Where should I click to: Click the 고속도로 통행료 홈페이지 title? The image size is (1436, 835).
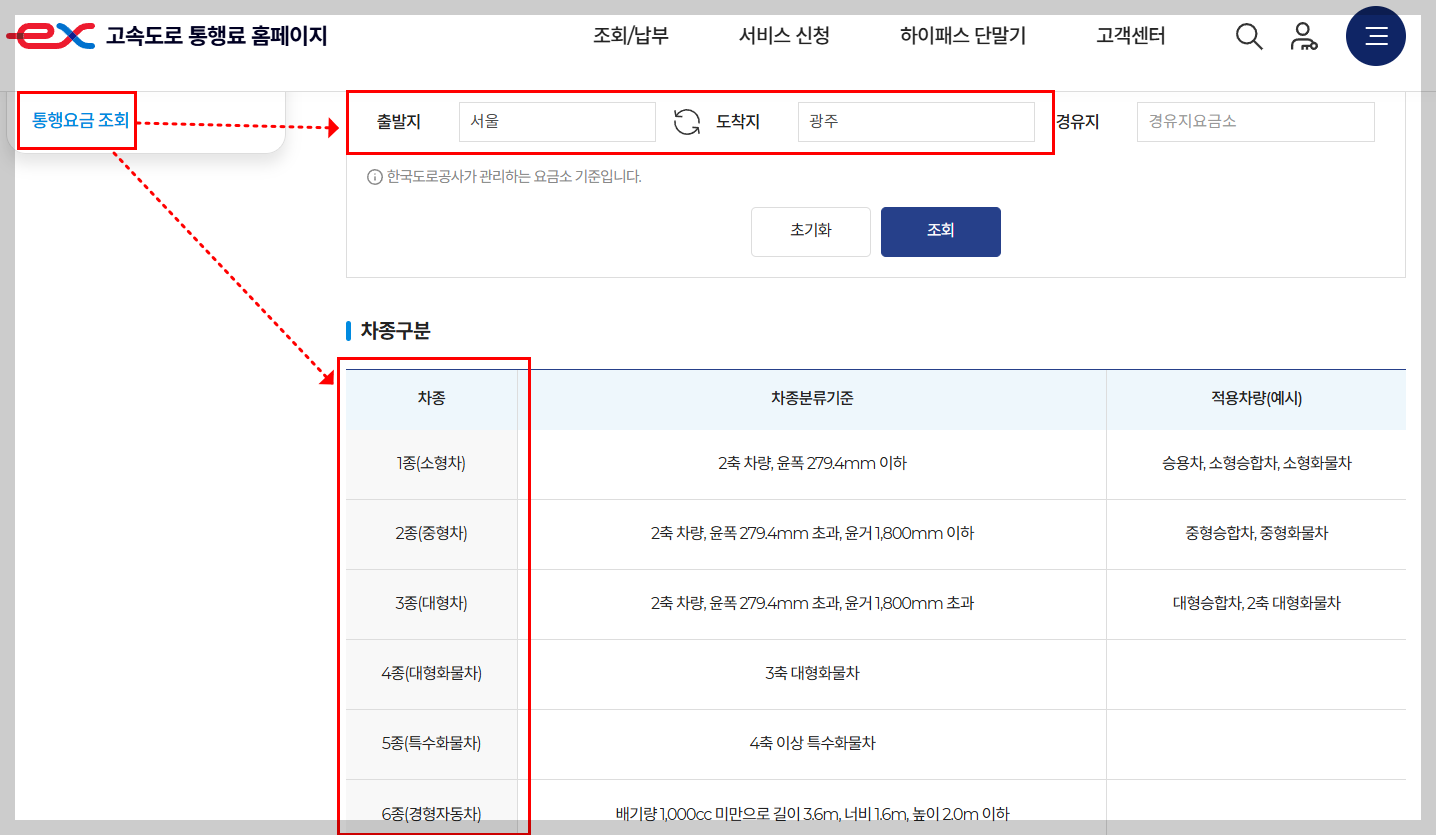[x=217, y=36]
